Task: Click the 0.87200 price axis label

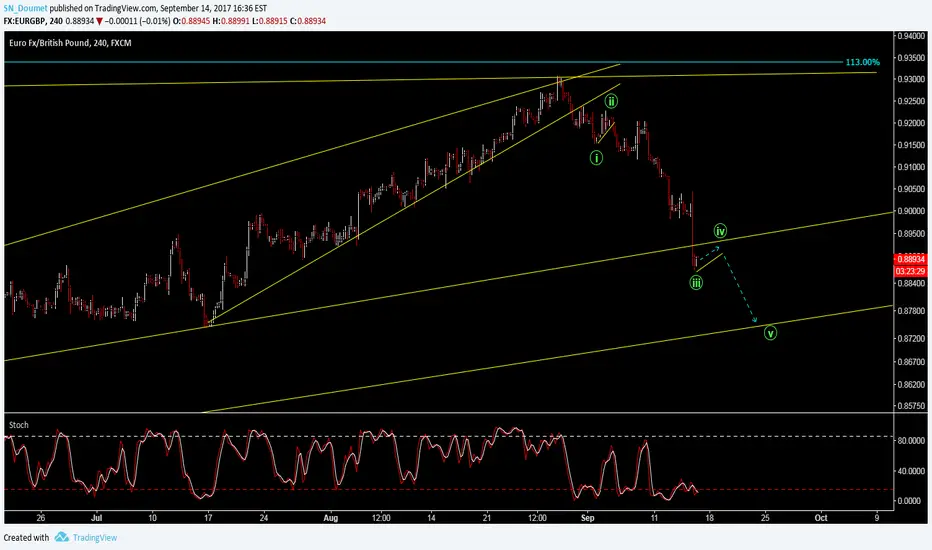Action: click(911, 338)
